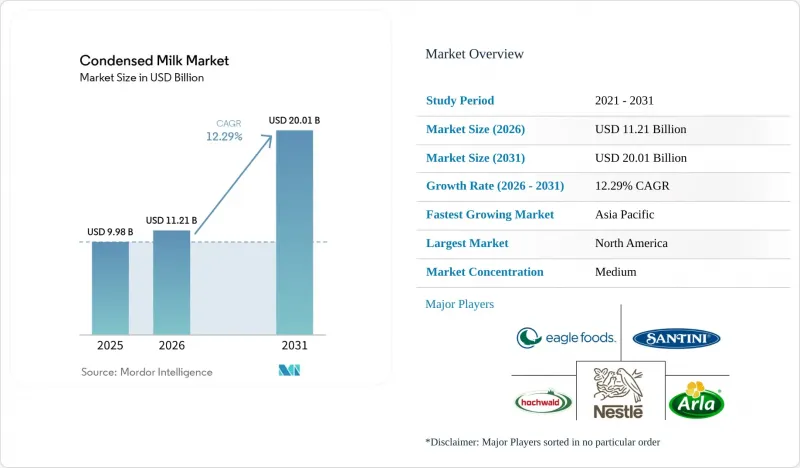The image size is (800, 468).
Task: Click the 'Market Concentration' label
Action: (485, 272)
